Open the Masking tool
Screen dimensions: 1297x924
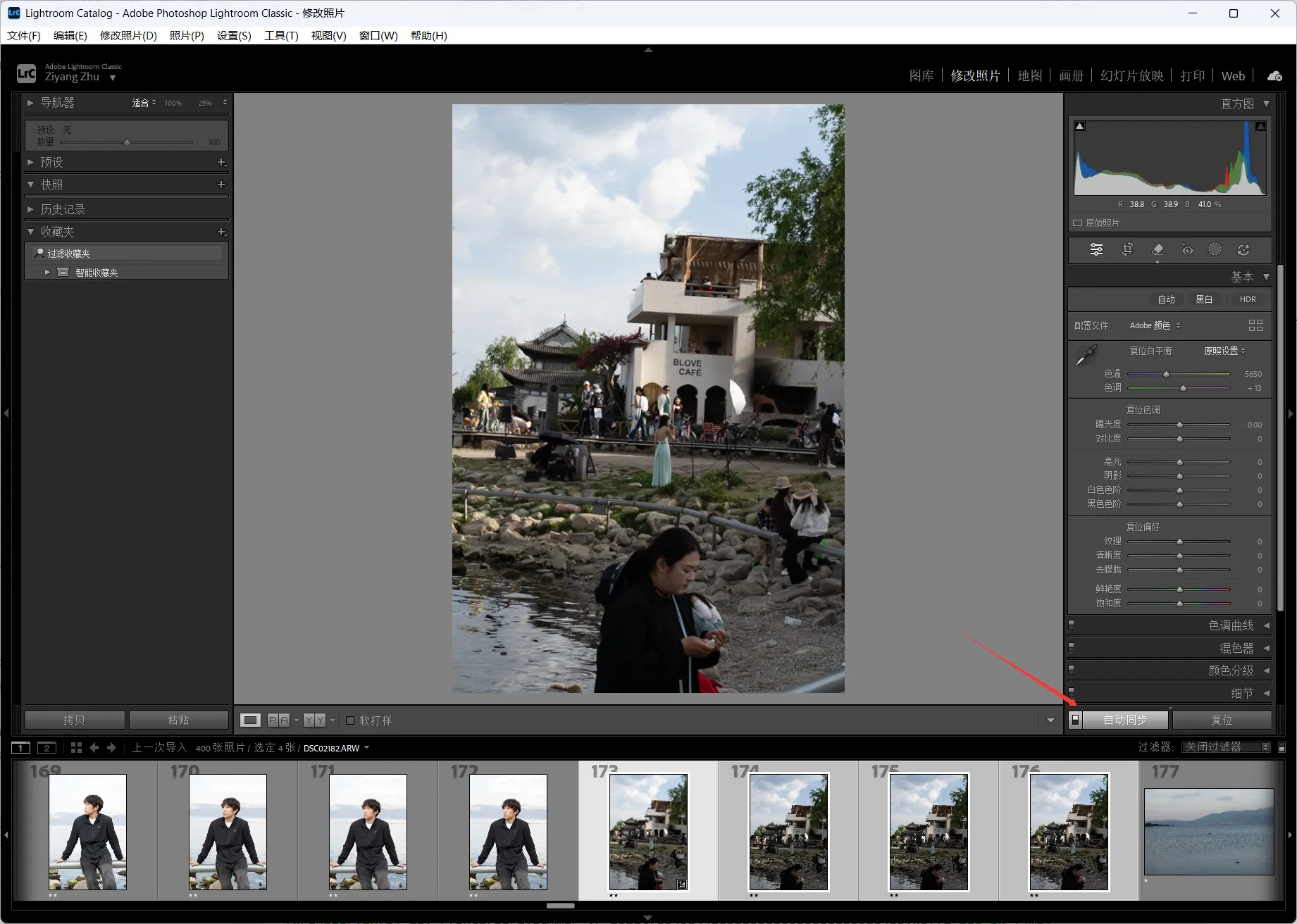(1215, 249)
